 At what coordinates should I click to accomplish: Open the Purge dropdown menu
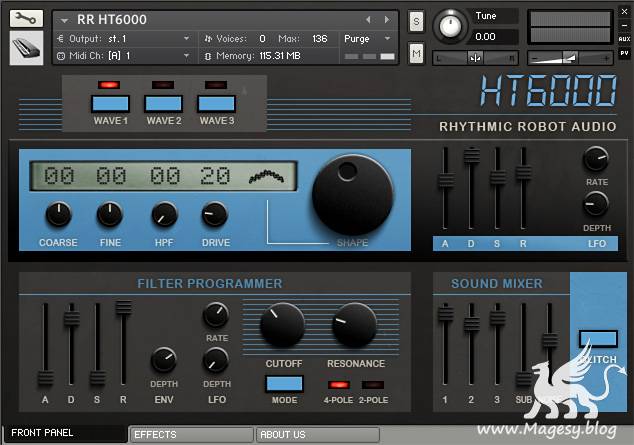pos(367,38)
